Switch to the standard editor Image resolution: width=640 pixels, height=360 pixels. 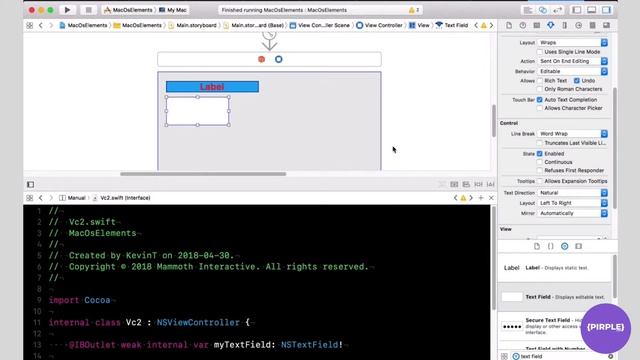[x=528, y=10]
